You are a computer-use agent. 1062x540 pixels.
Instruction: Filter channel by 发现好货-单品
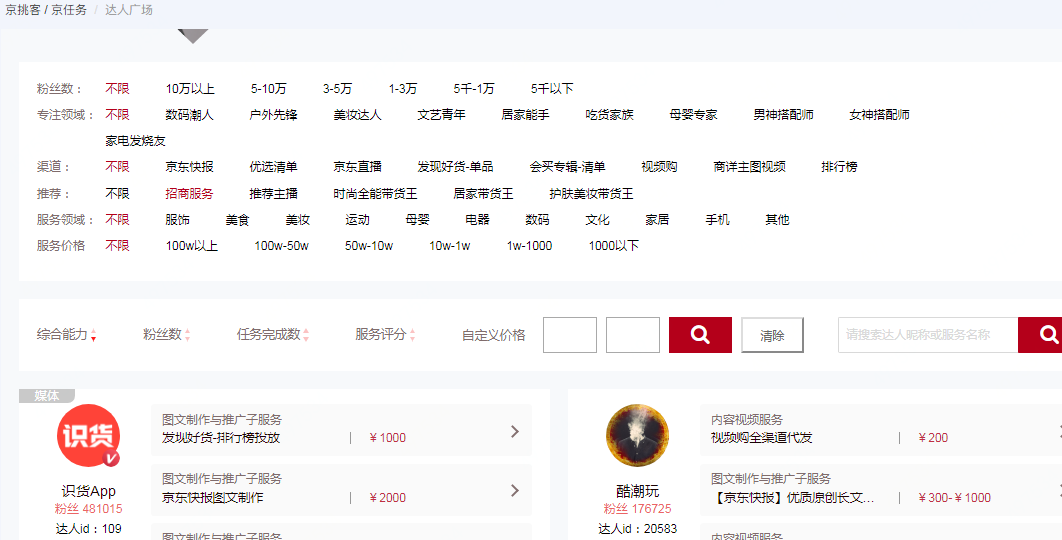point(456,167)
